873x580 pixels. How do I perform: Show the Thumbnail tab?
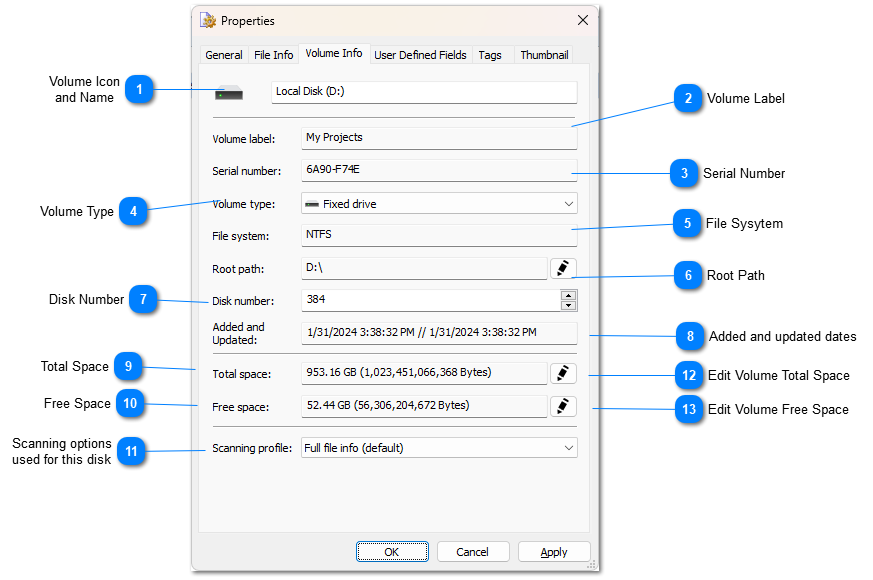544,55
